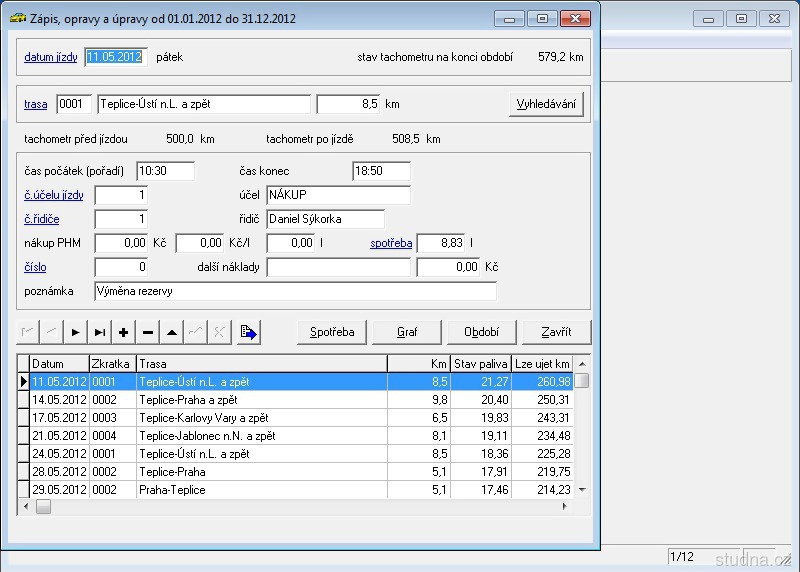Click the 'spotřeba' link

[391, 243]
